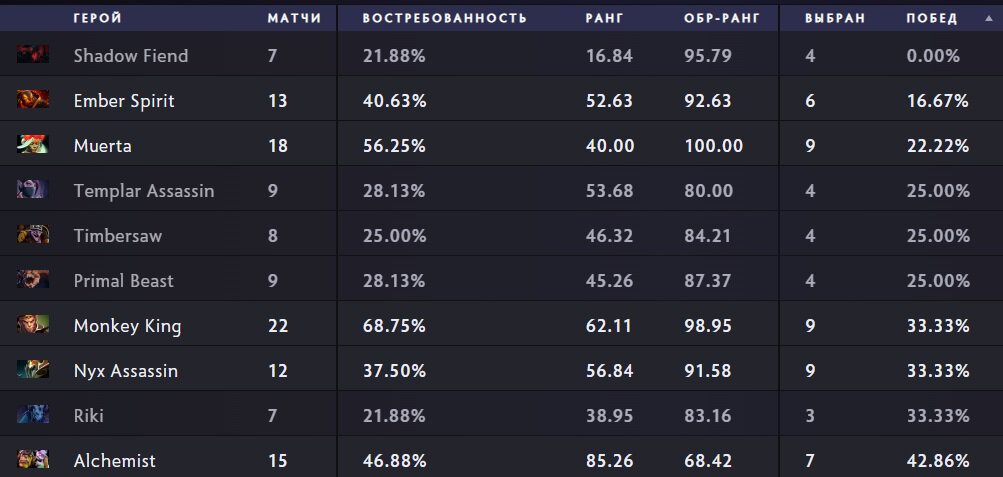Click the Primal Beast hero portrait icon
Viewport: 1003px width, 477px height.
33,280
